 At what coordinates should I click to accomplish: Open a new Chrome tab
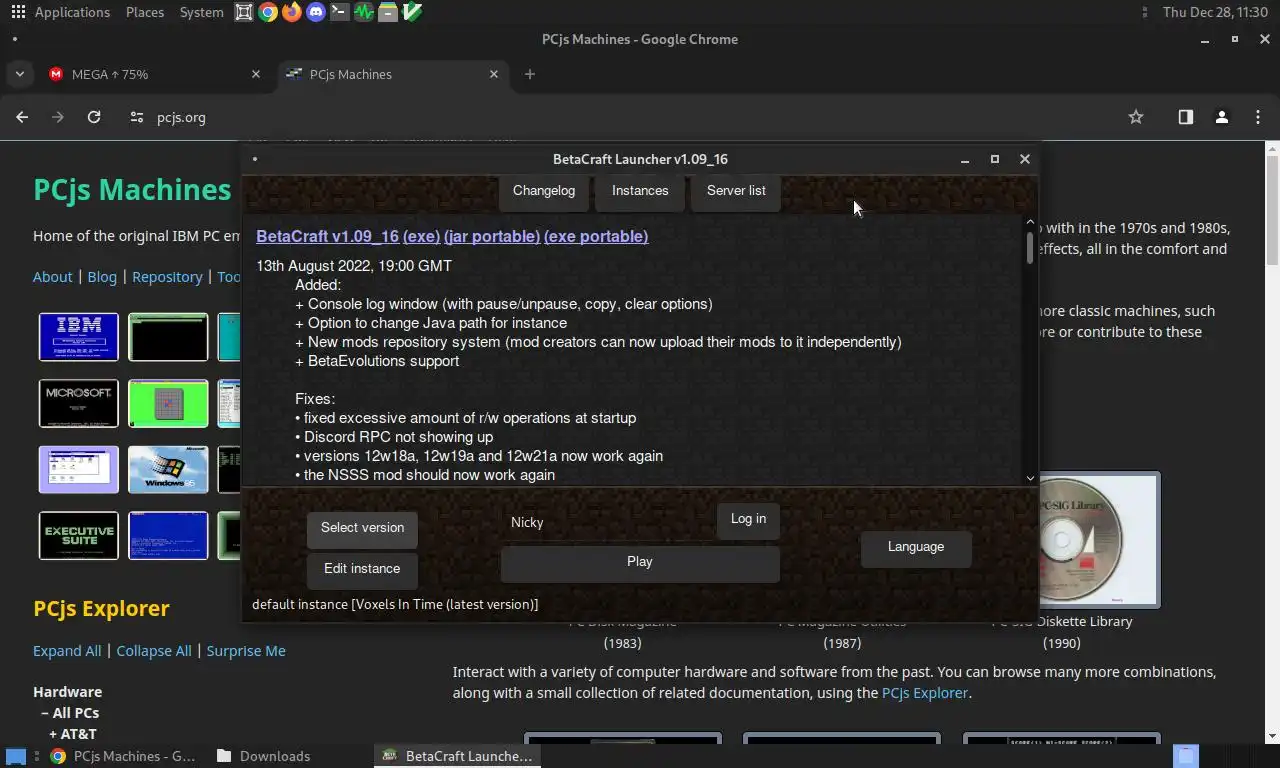click(530, 74)
